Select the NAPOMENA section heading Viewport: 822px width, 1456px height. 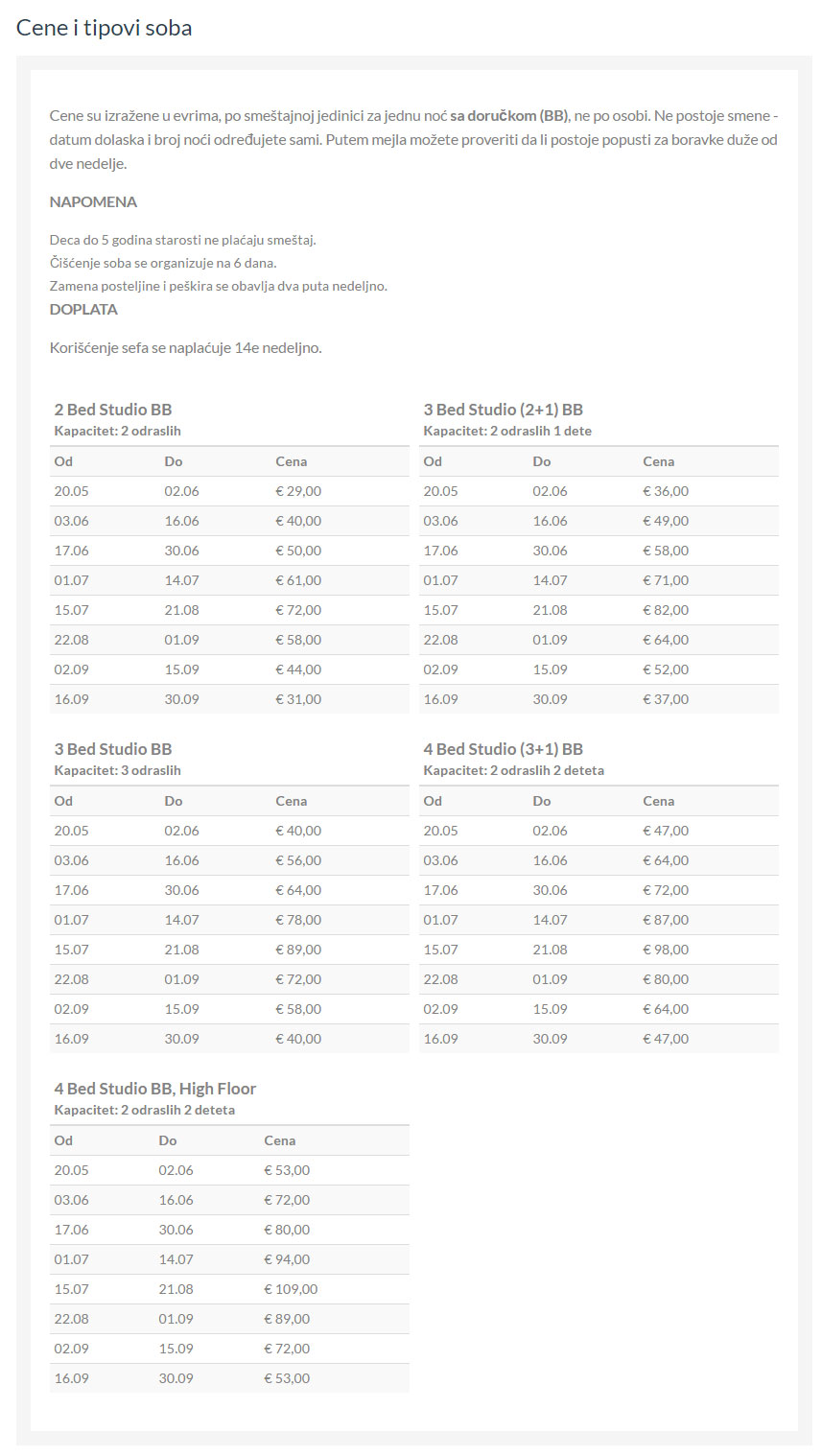point(93,201)
